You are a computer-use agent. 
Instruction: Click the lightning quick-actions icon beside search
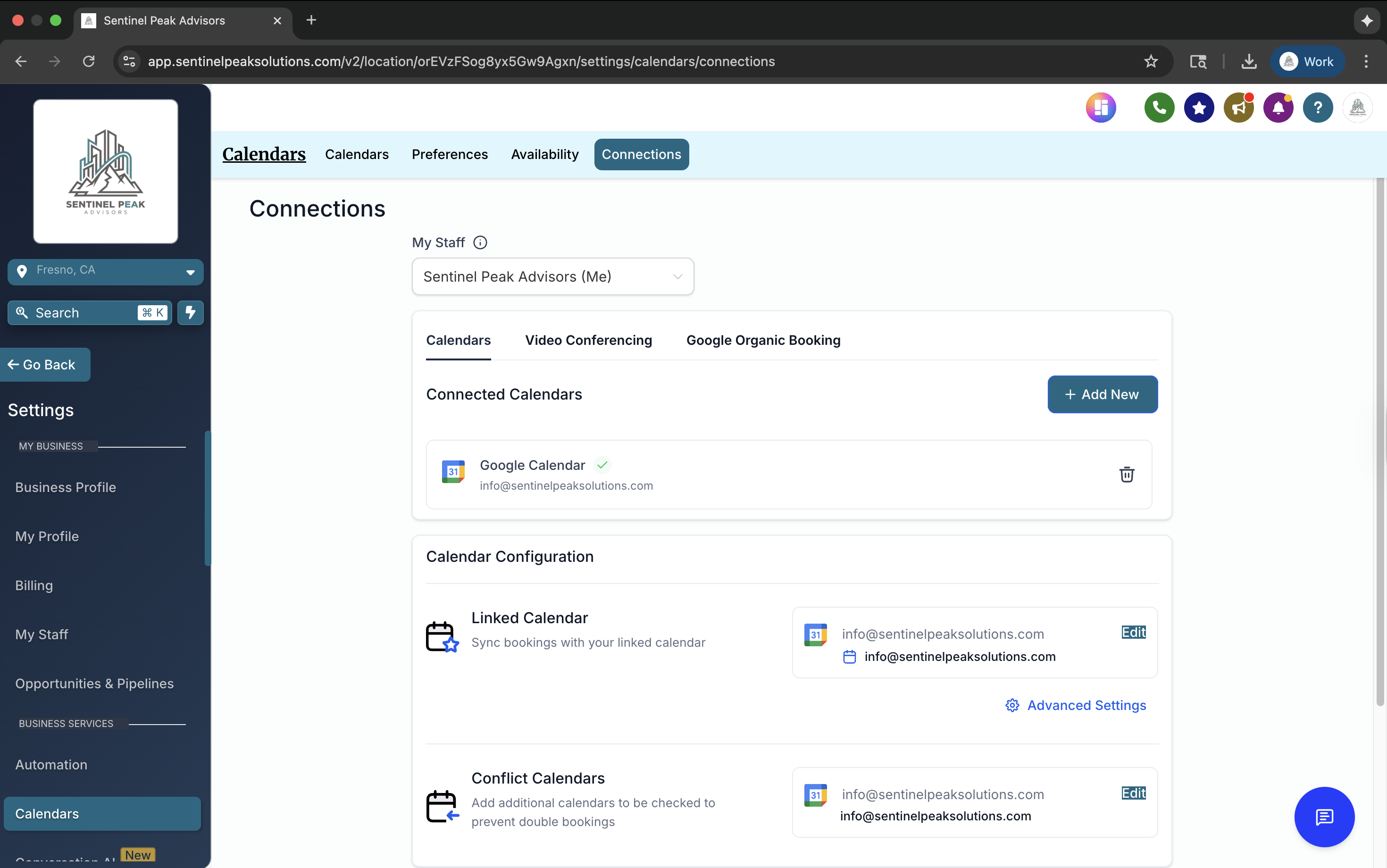(x=191, y=312)
